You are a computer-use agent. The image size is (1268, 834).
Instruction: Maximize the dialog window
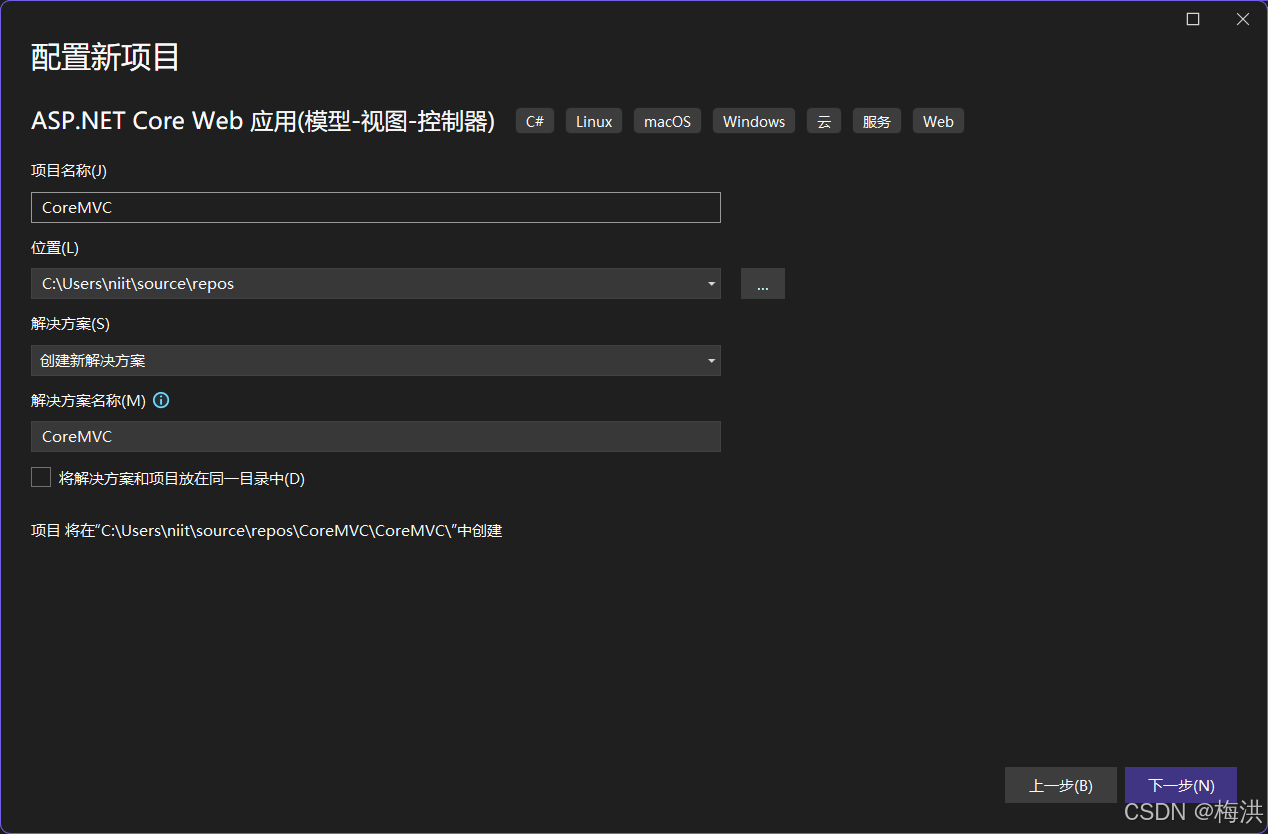point(1193,19)
